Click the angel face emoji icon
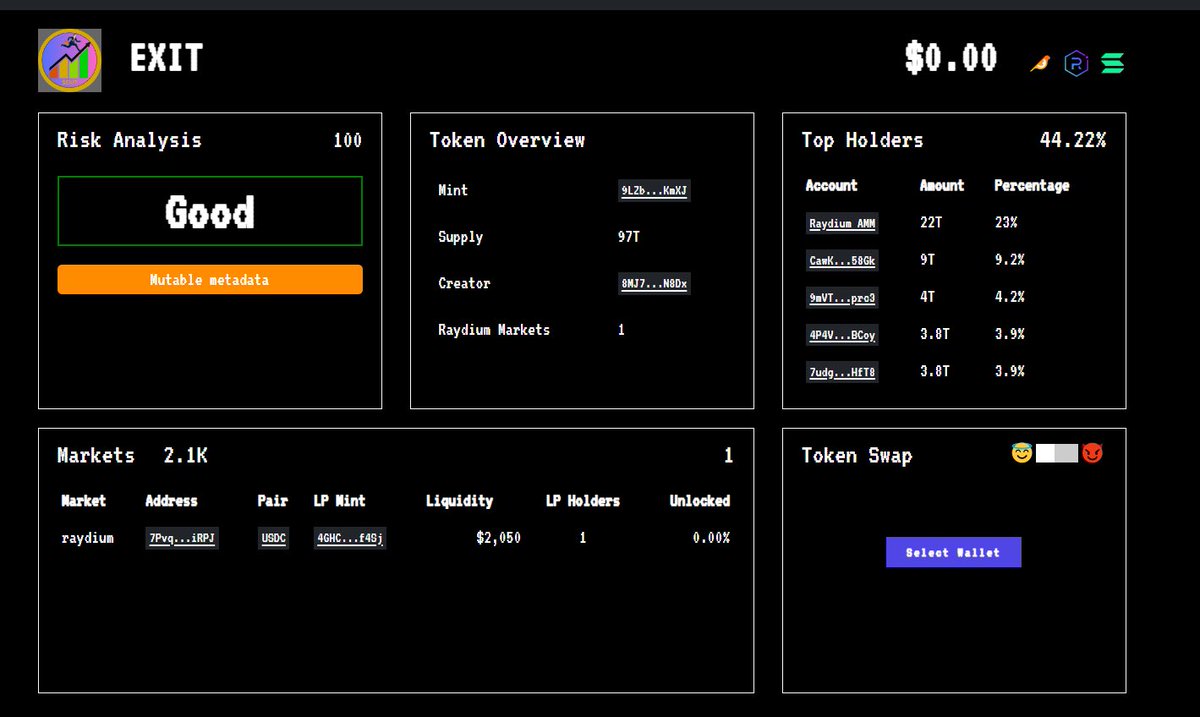 [1021, 454]
